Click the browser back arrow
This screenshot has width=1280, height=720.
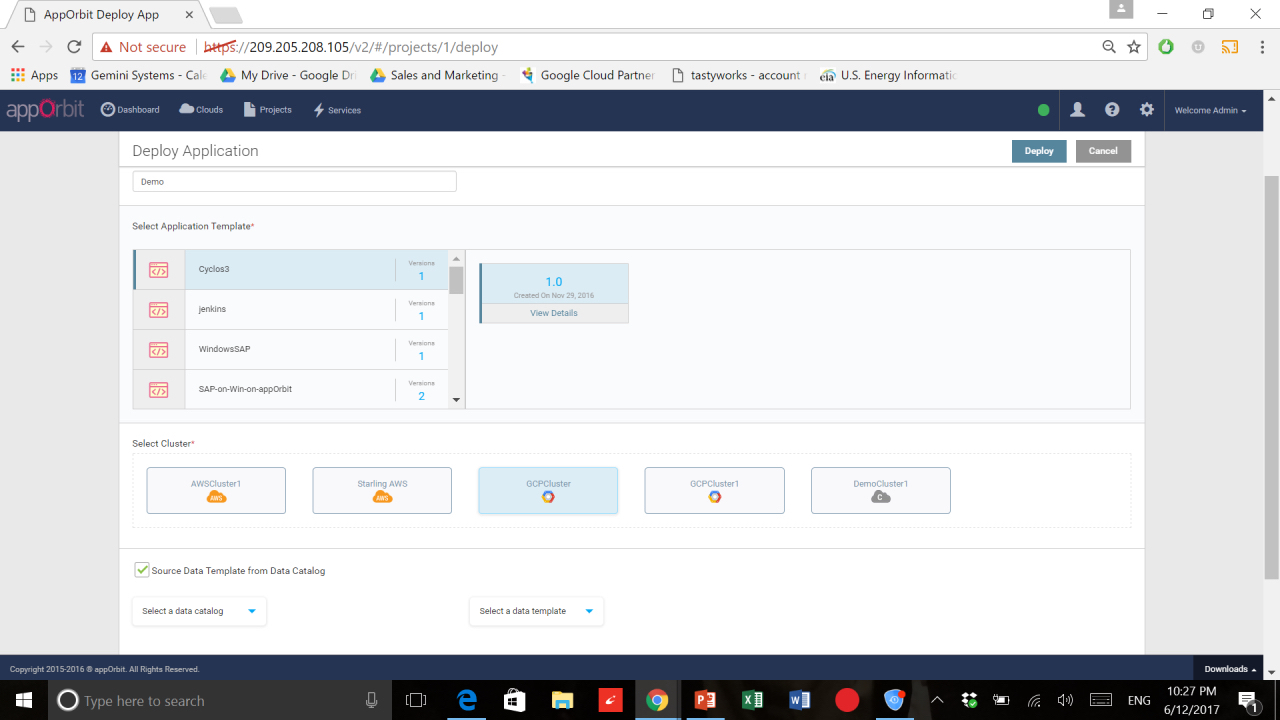18,47
